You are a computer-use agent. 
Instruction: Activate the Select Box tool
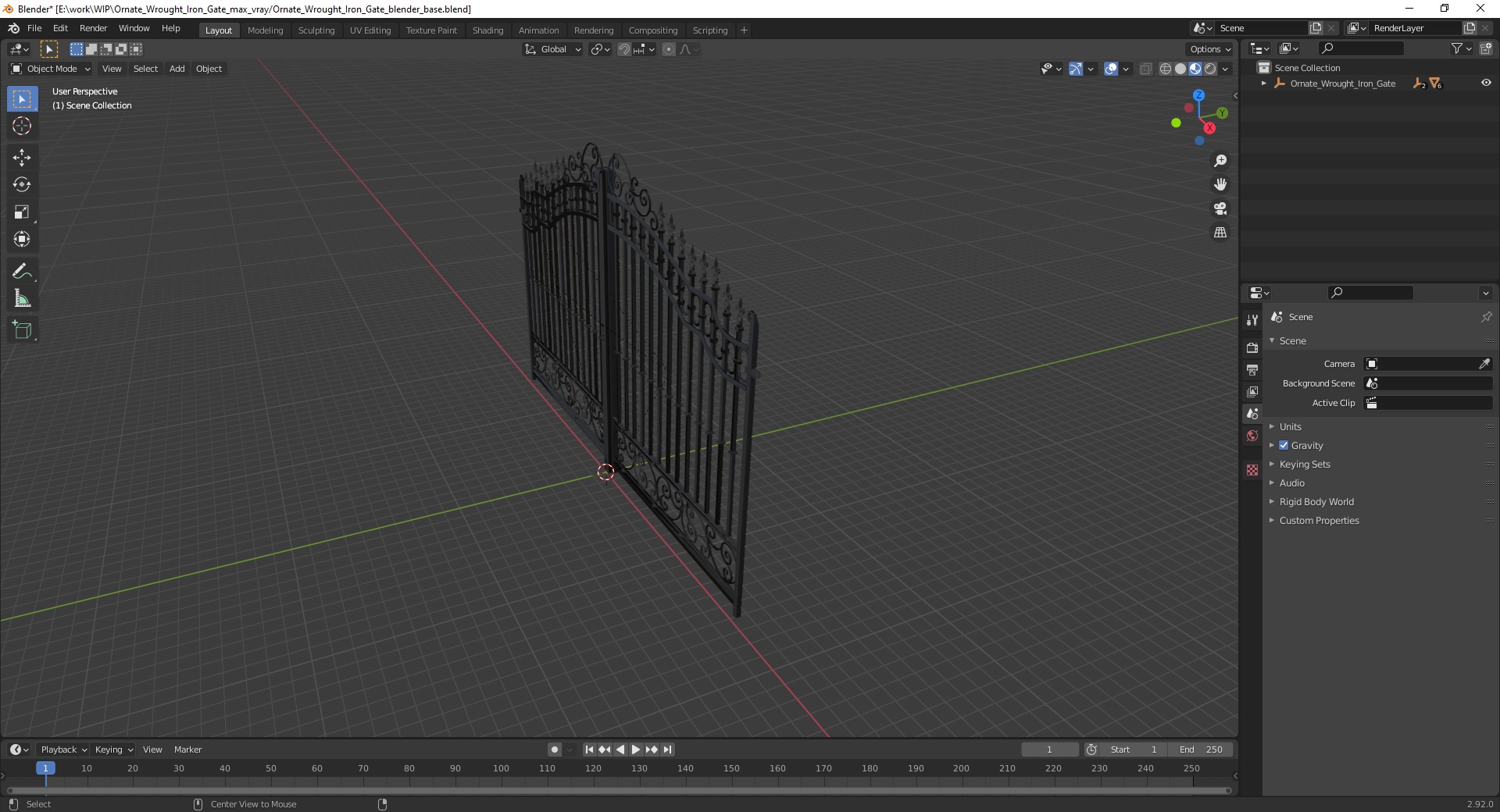coord(22,99)
